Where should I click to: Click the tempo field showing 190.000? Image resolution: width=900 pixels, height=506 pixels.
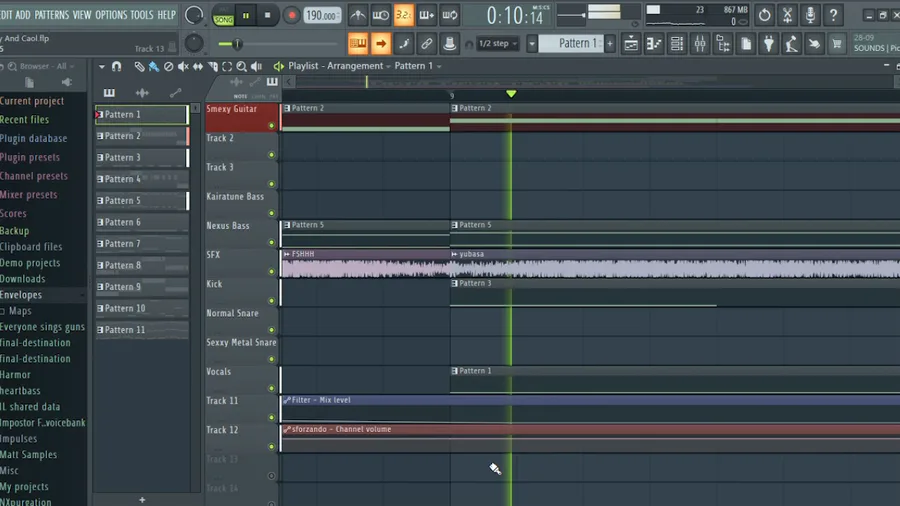point(322,15)
